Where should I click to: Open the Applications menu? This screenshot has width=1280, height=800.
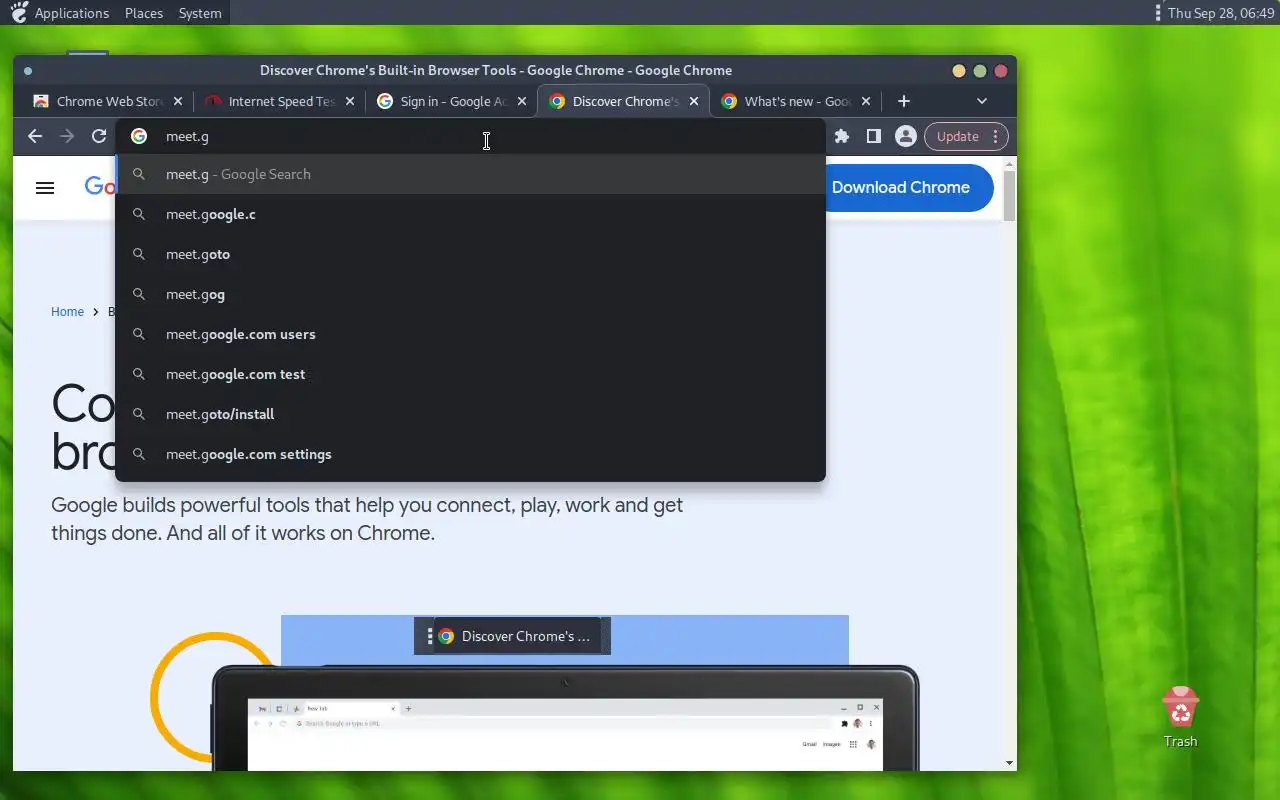click(71, 13)
